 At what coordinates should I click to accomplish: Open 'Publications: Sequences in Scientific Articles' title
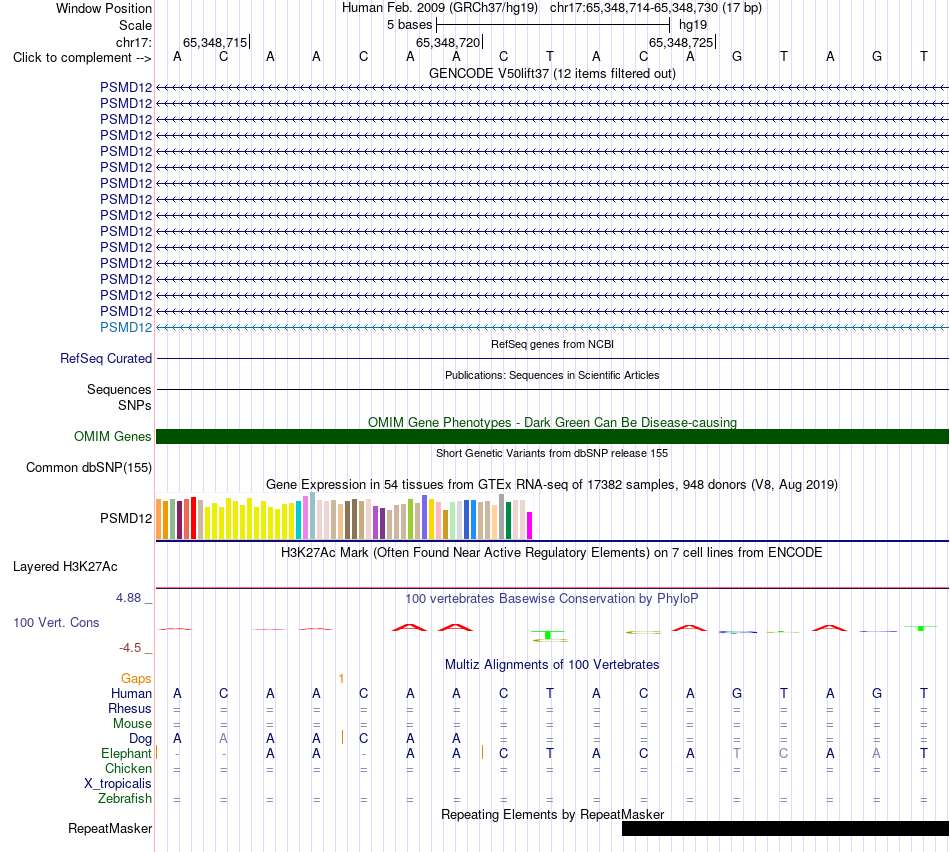tap(552, 375)
